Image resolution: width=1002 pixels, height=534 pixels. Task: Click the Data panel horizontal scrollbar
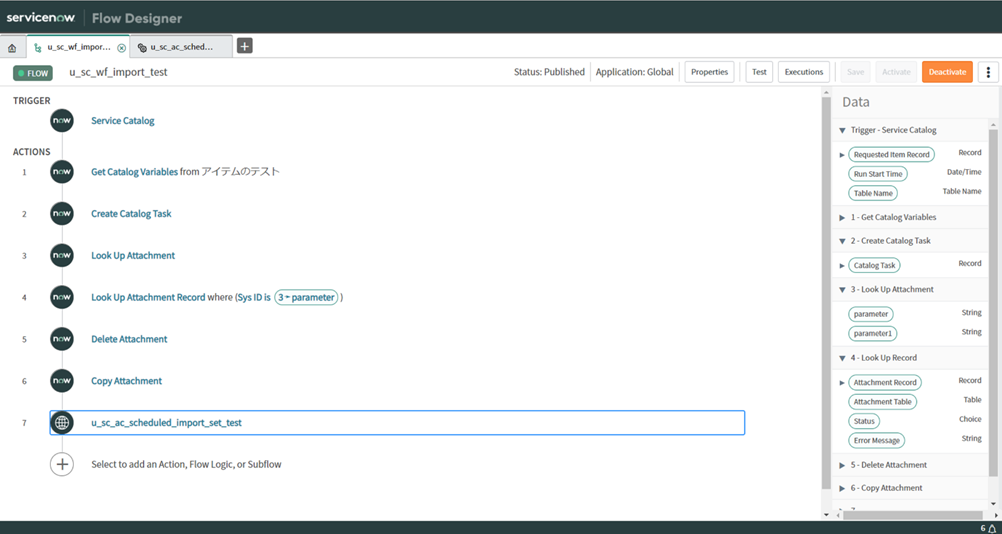pos(913,515)
